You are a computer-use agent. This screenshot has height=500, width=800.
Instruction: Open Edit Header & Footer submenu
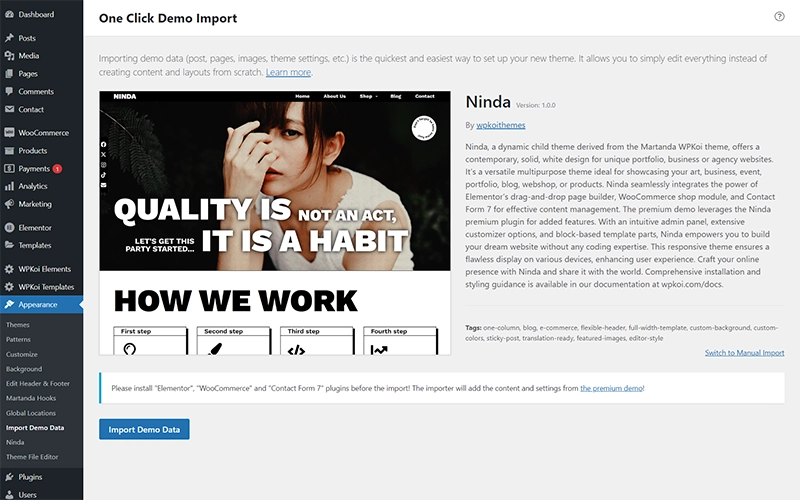click(x=38, y=384)
